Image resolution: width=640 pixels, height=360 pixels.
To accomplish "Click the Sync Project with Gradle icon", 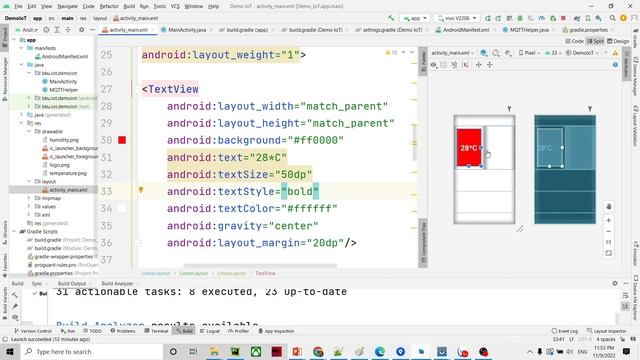I will (x=577, y=18).
